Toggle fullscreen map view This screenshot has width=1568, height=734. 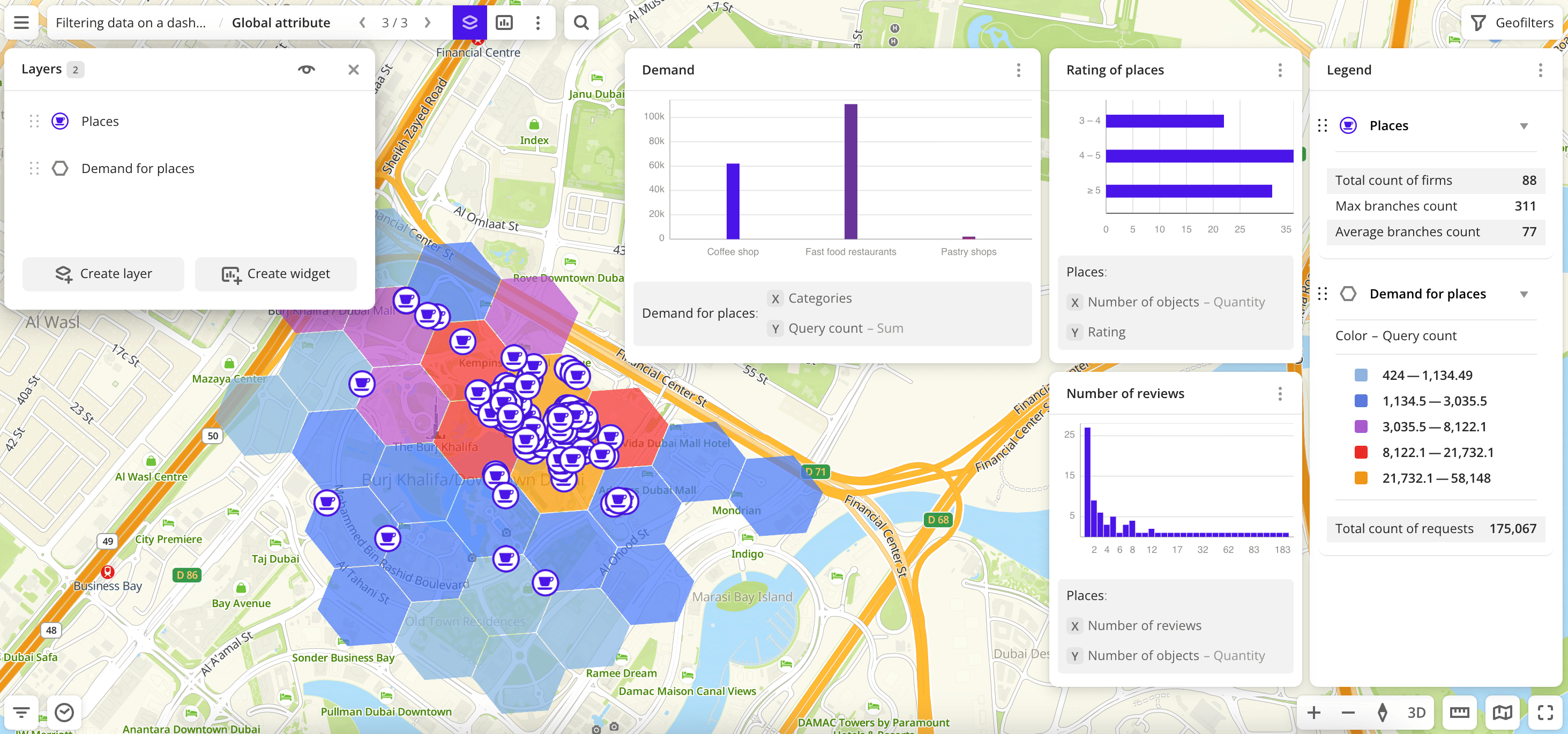tap(1546, 713)
